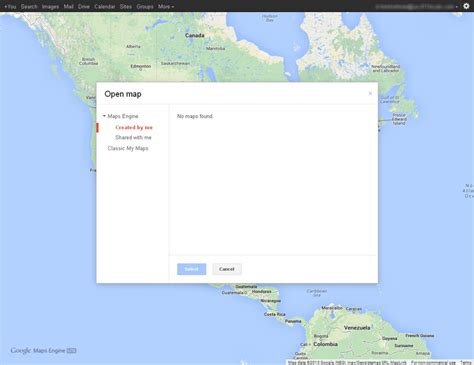The width and height of the screenshot is (474, 365).
Task: Open Images from the top bar
Action: point(50,6)
